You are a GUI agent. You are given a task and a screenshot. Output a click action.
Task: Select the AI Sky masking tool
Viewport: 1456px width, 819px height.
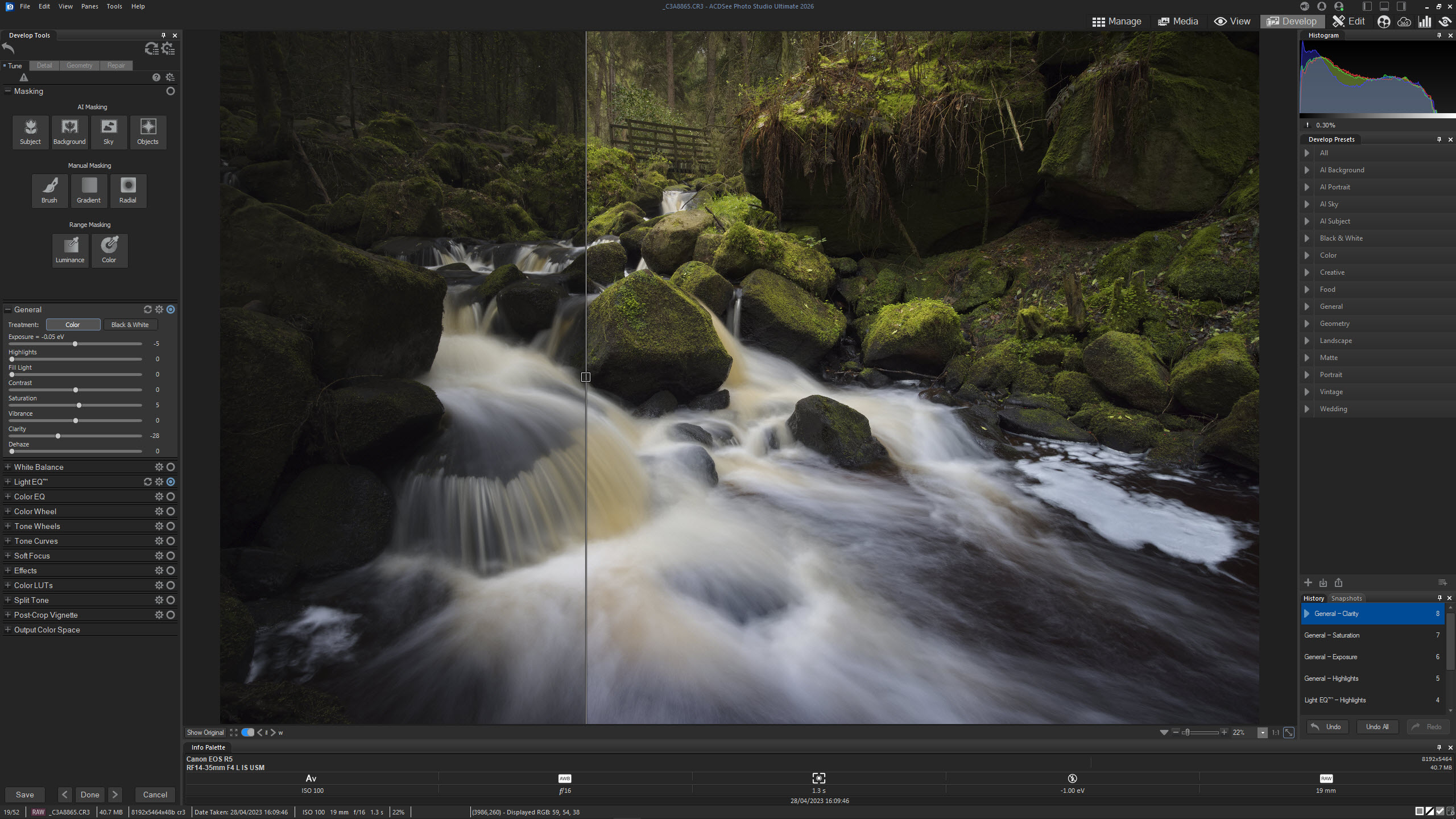[x=108, y=132]
